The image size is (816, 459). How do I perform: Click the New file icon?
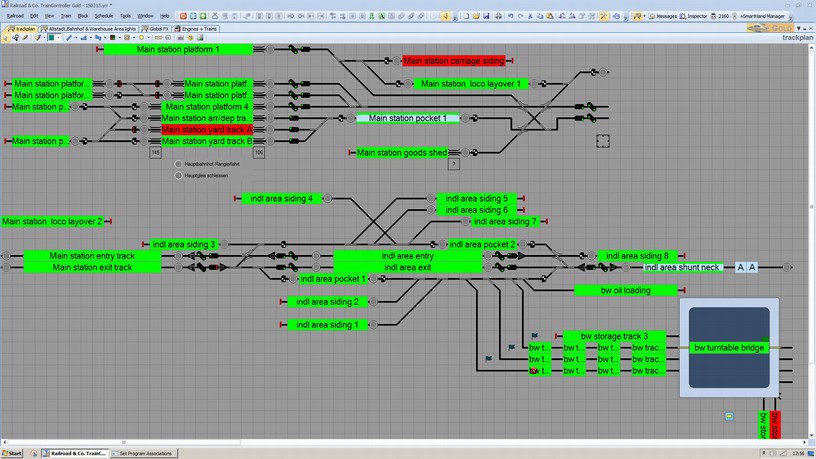click(x=466, y=16)
